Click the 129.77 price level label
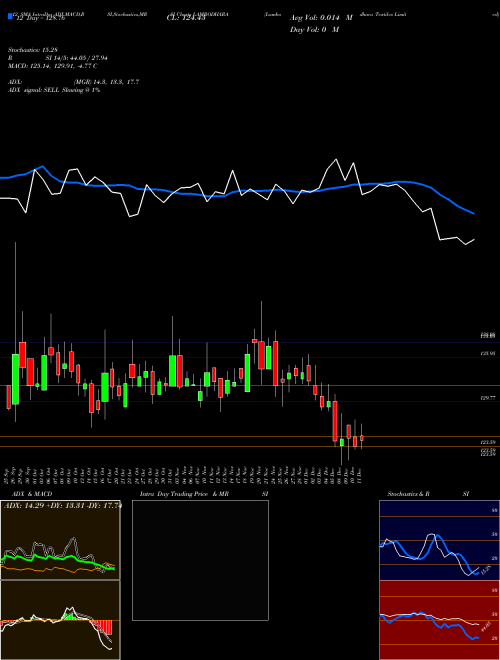The height and width of the screenshot is (660, 500). [487, 398]
